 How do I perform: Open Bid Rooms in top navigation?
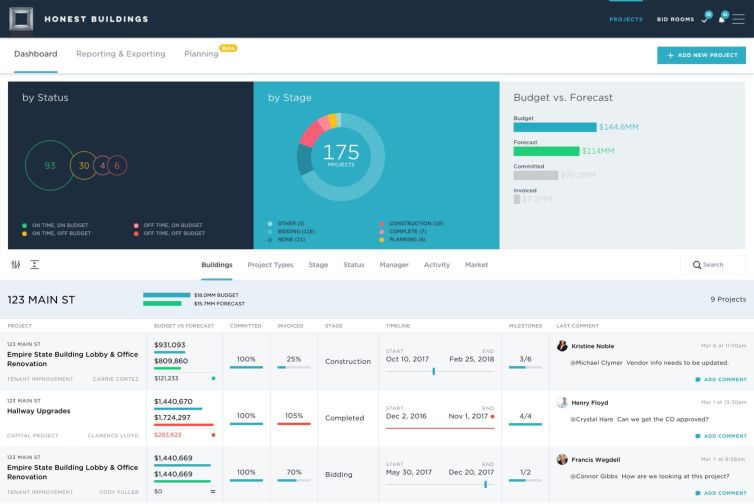pos(676,19)
